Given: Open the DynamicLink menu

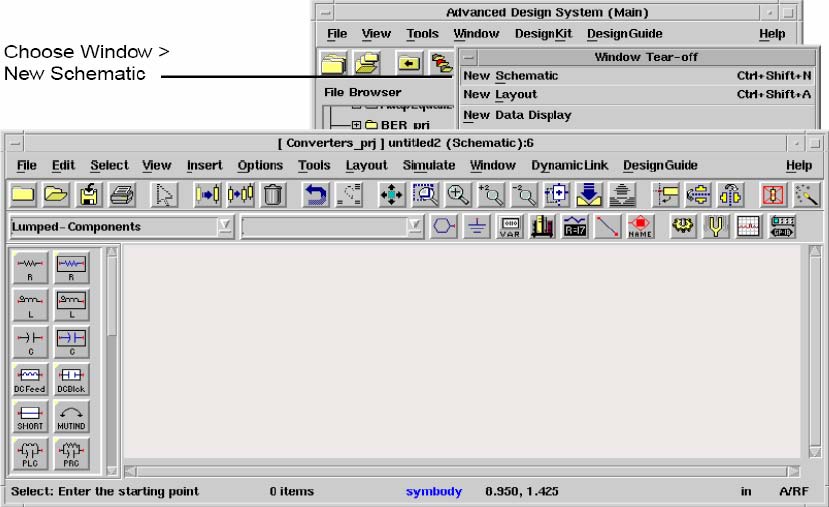Looking at the screenshot, I should 569,165.
